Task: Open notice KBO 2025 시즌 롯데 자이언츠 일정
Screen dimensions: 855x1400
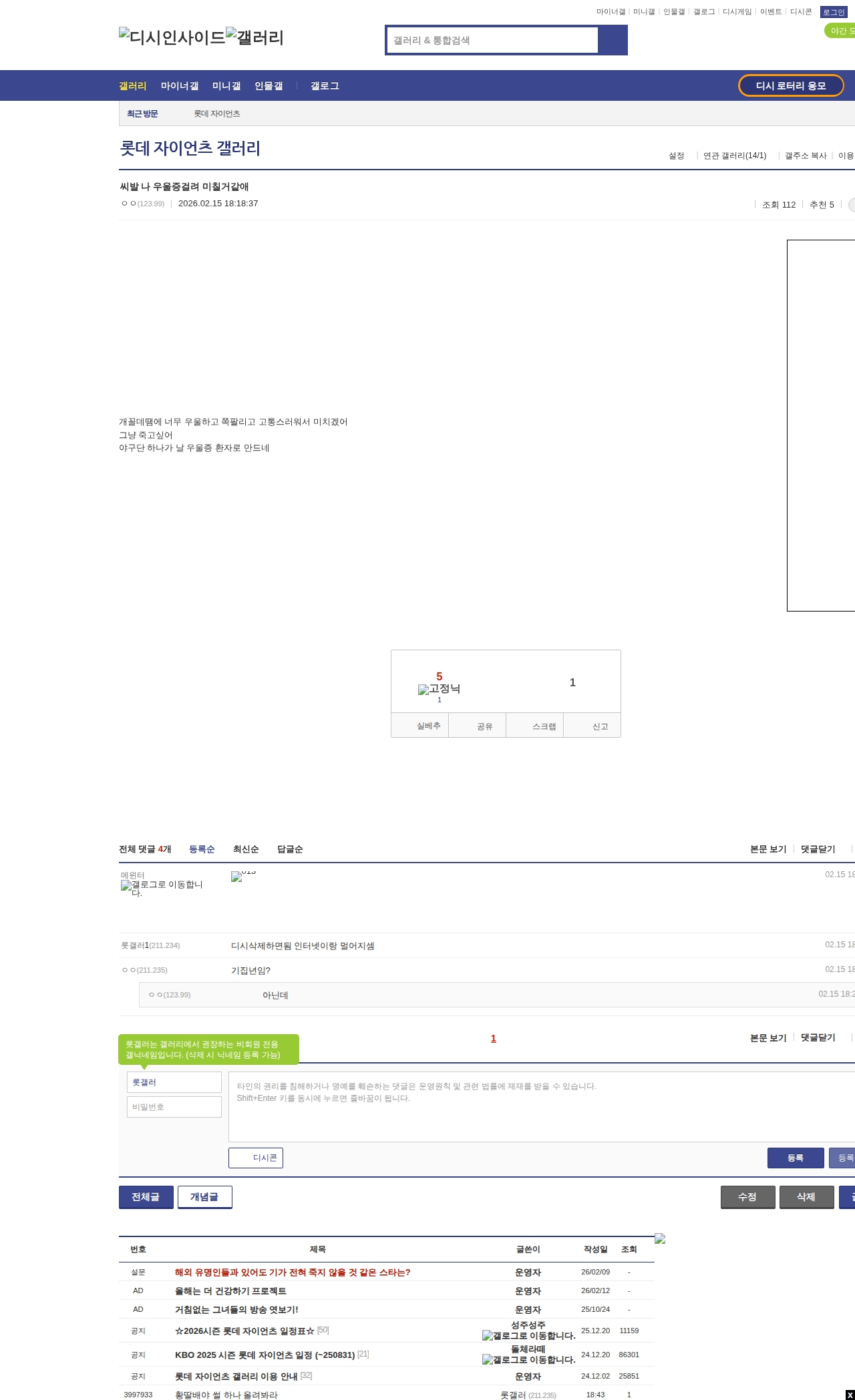Action: pyautogui.click(x=265, y=1355)
